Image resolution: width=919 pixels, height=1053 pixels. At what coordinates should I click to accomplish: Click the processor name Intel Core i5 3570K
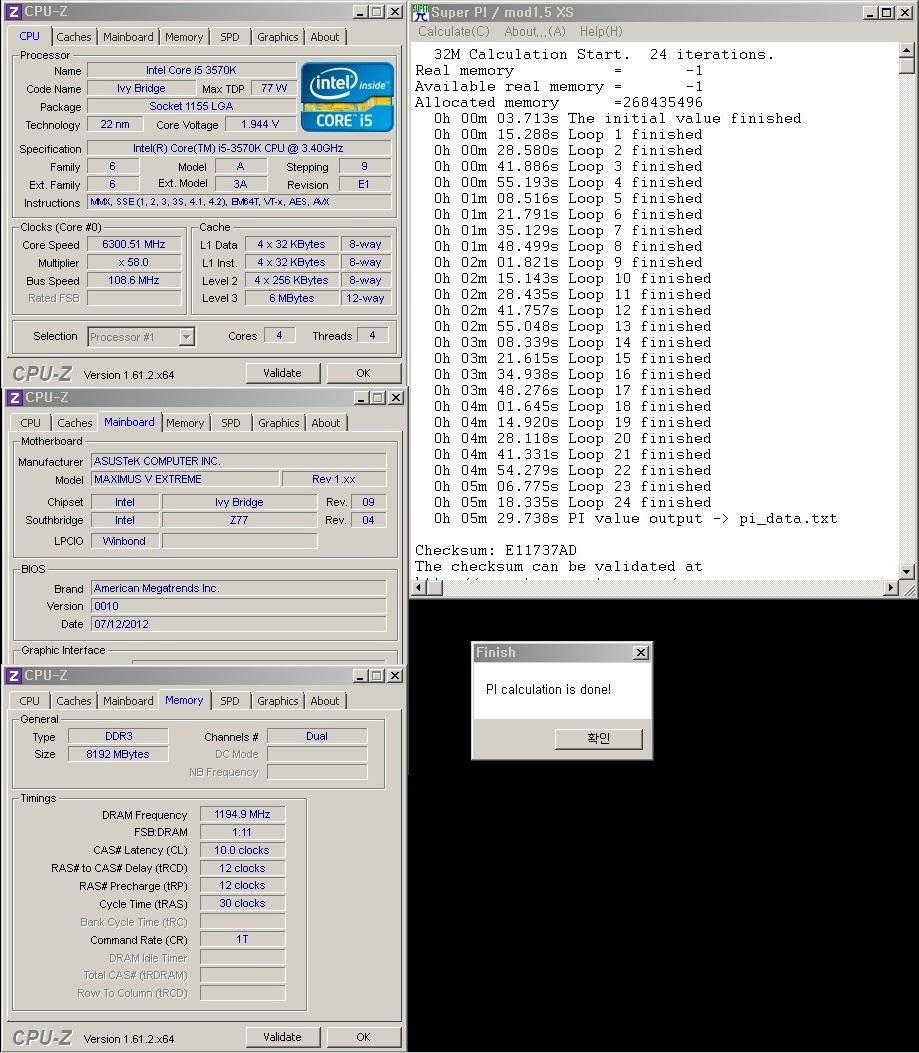(191, 70)
